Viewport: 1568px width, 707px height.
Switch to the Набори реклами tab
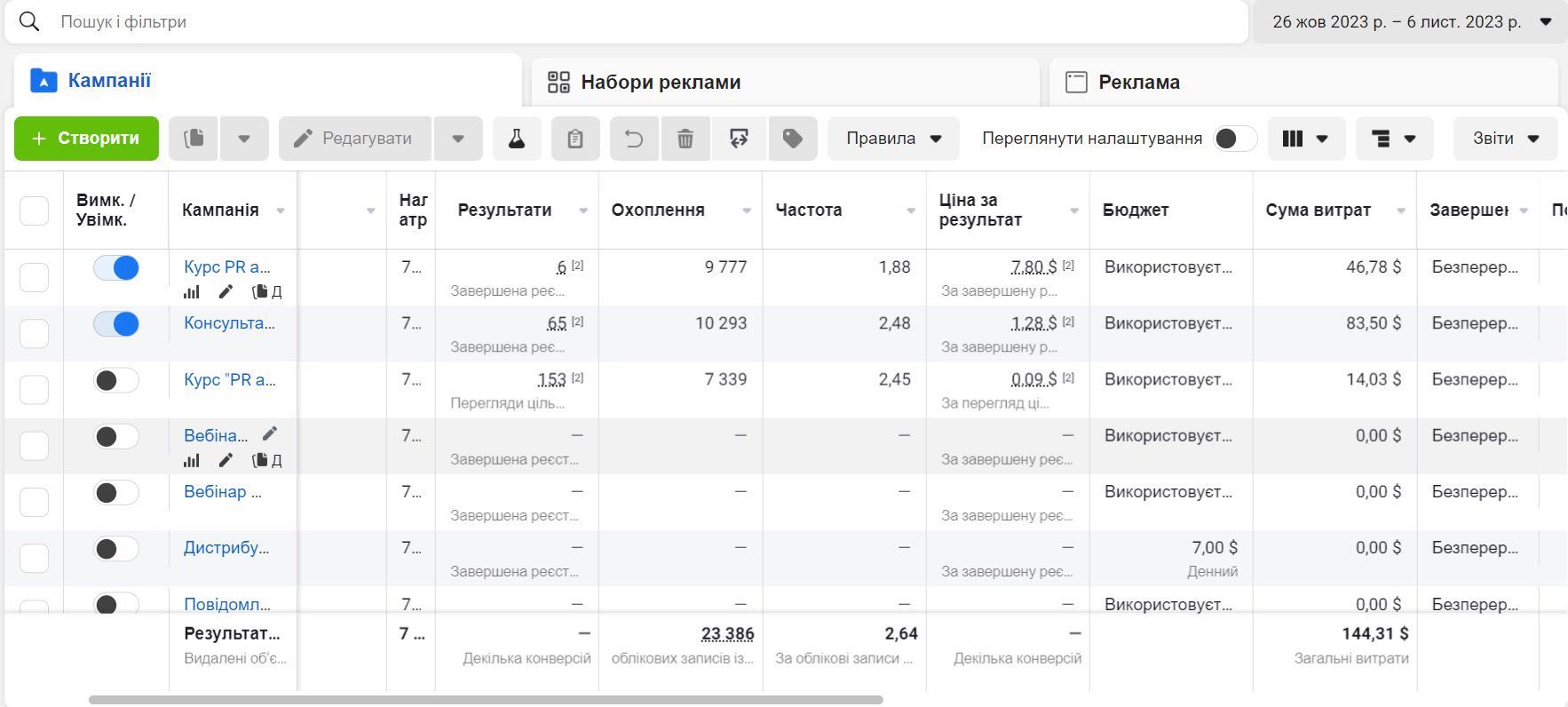[785, 83]
